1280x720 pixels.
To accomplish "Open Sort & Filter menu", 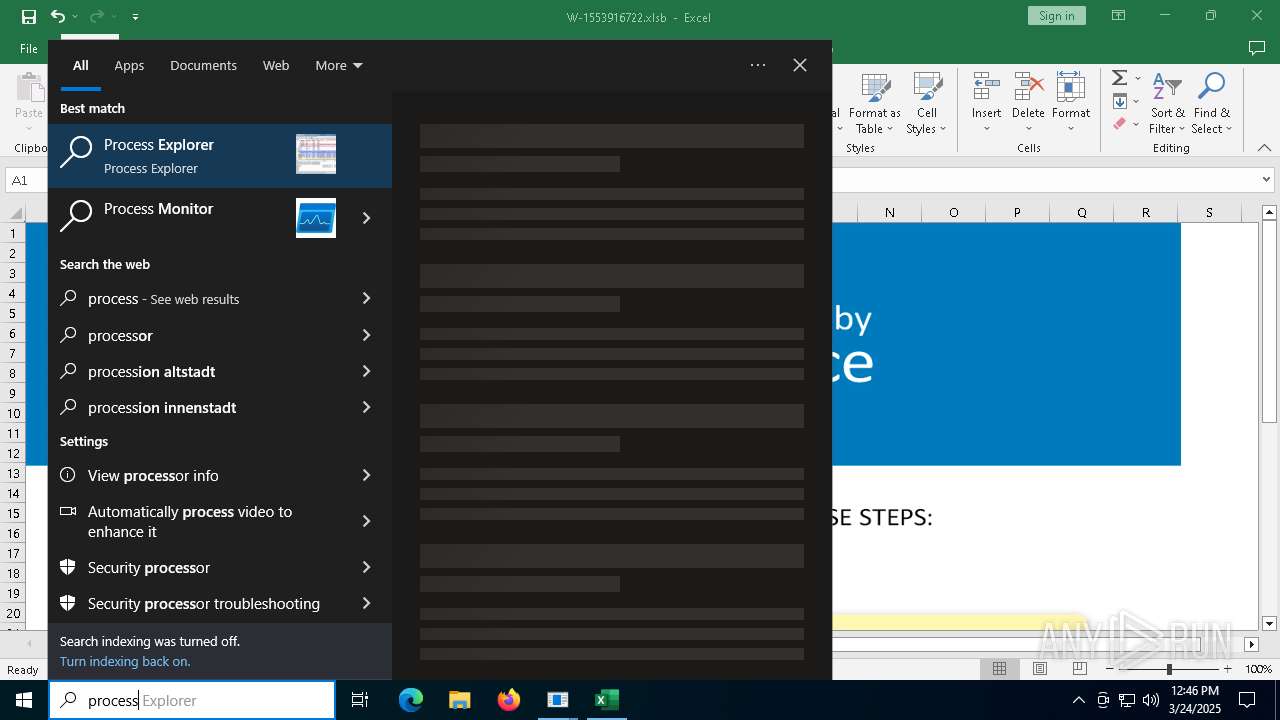I will coord(1167,103).
